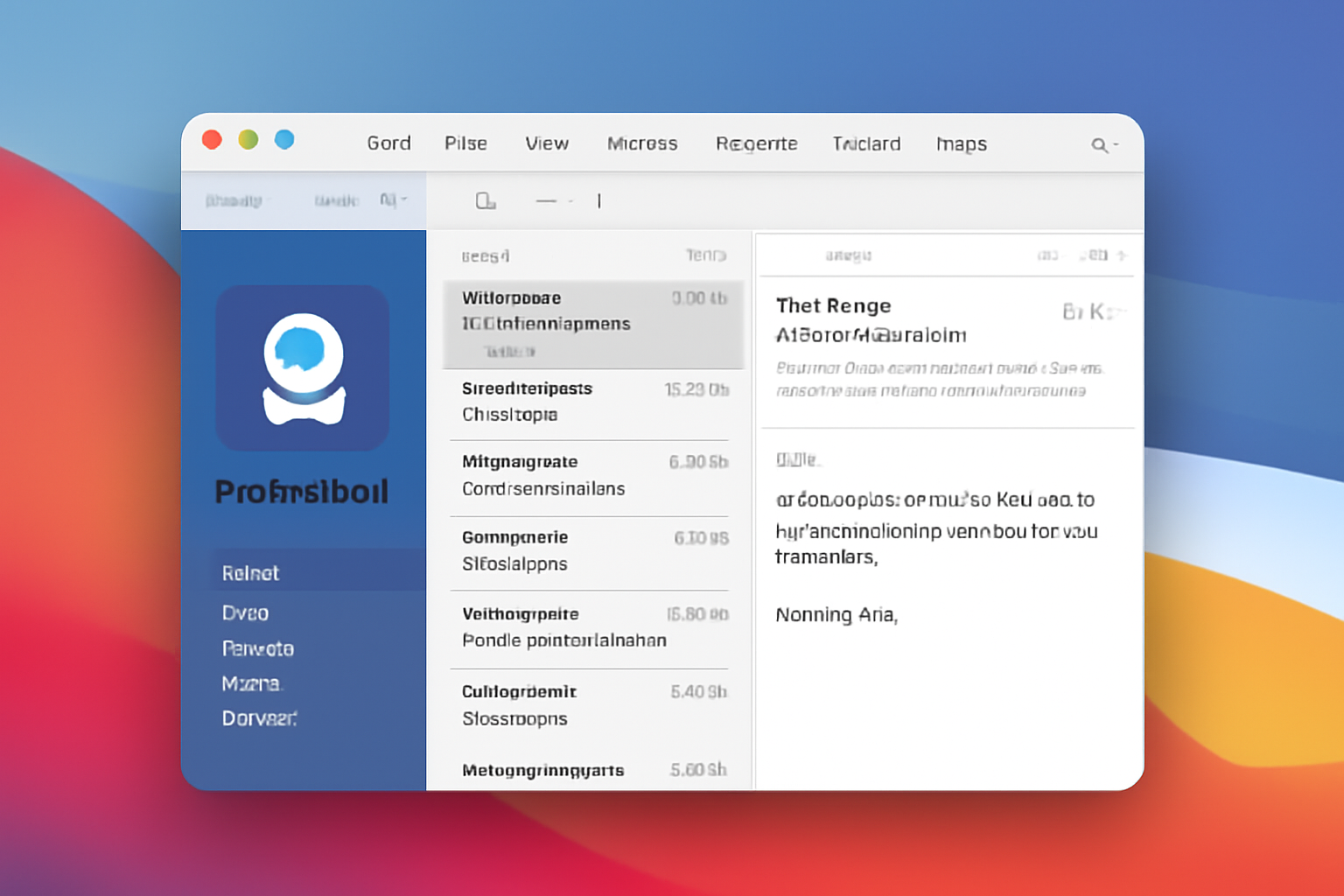This screenshot has width=1344, height=896.
Task: Open the dash dropdown in the toolbar
Action: coord(553,201)
